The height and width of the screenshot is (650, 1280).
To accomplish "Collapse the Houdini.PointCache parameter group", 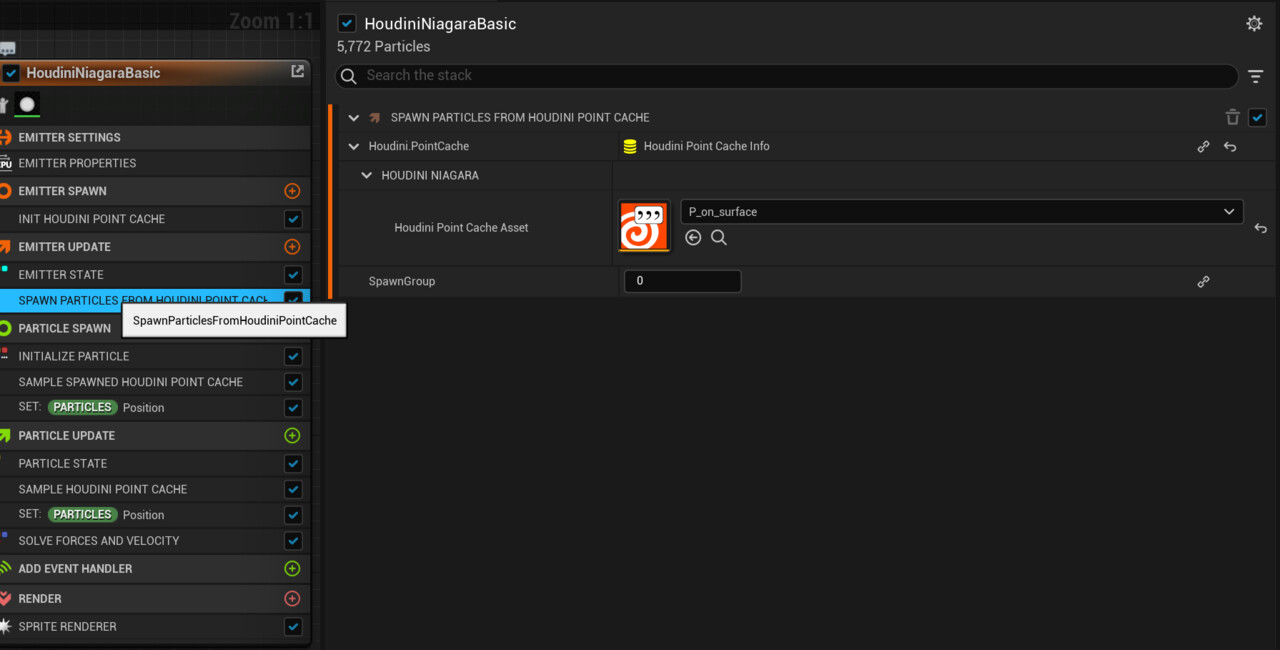I will tap(353, 146).
